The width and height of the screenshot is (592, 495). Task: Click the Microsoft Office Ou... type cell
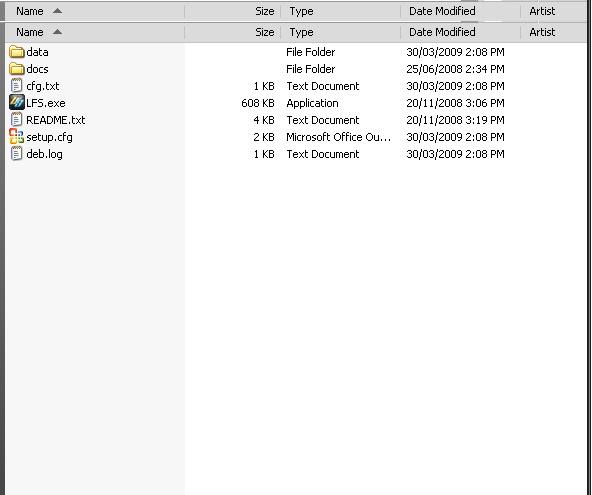[x=338, y=137]
